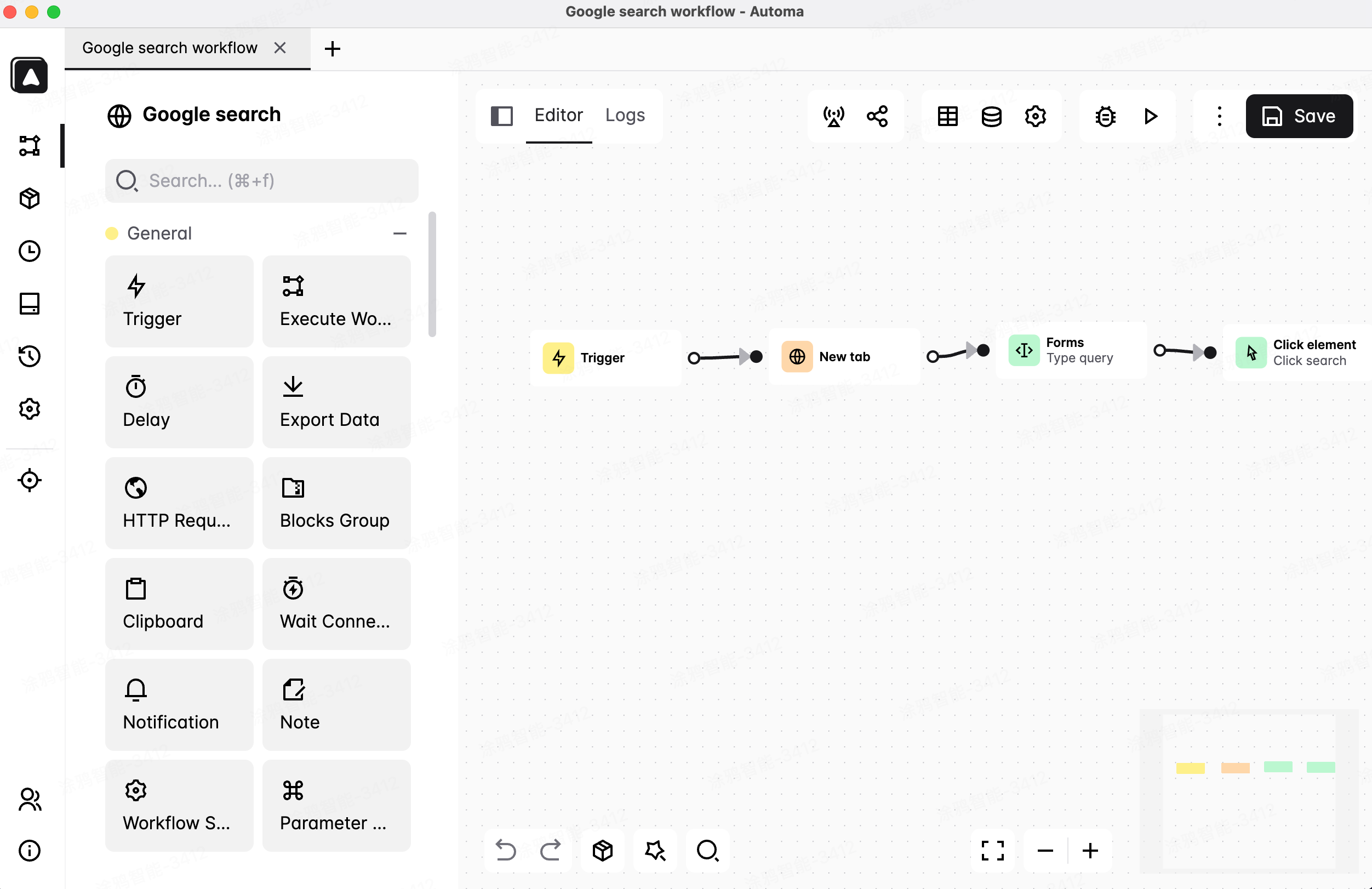Switch to the Editor tab
This screenshot has width=1372, height=889.
pyautogui.click(x=558, y=115)
